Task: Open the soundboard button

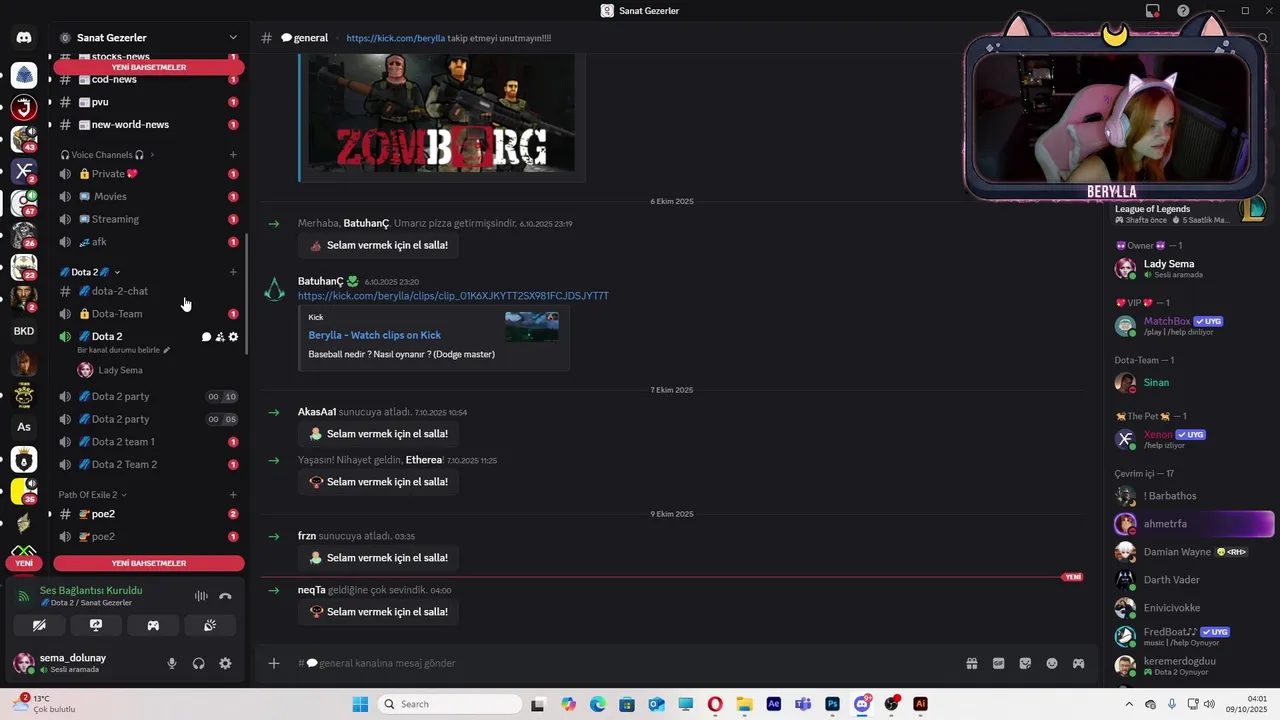Action: coord(210,625)
